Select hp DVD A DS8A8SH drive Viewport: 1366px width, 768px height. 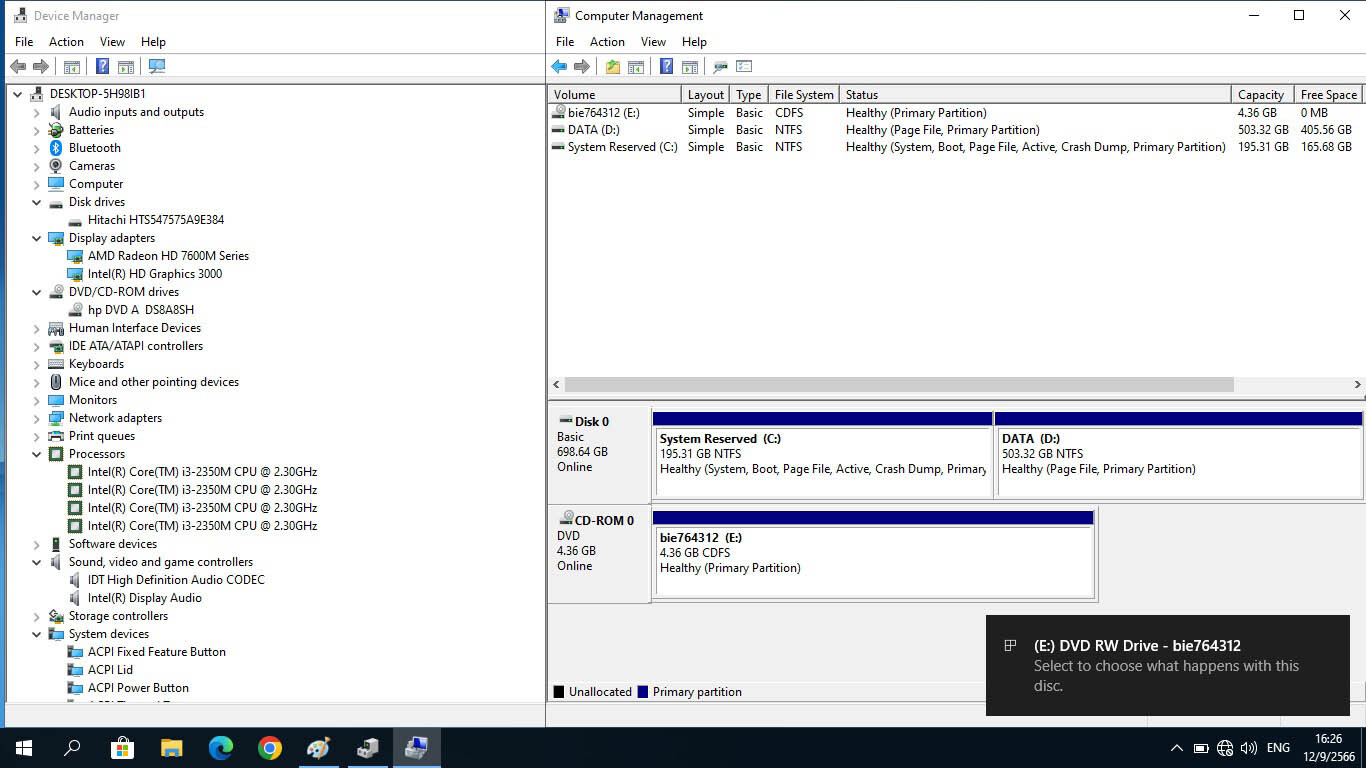141,310
